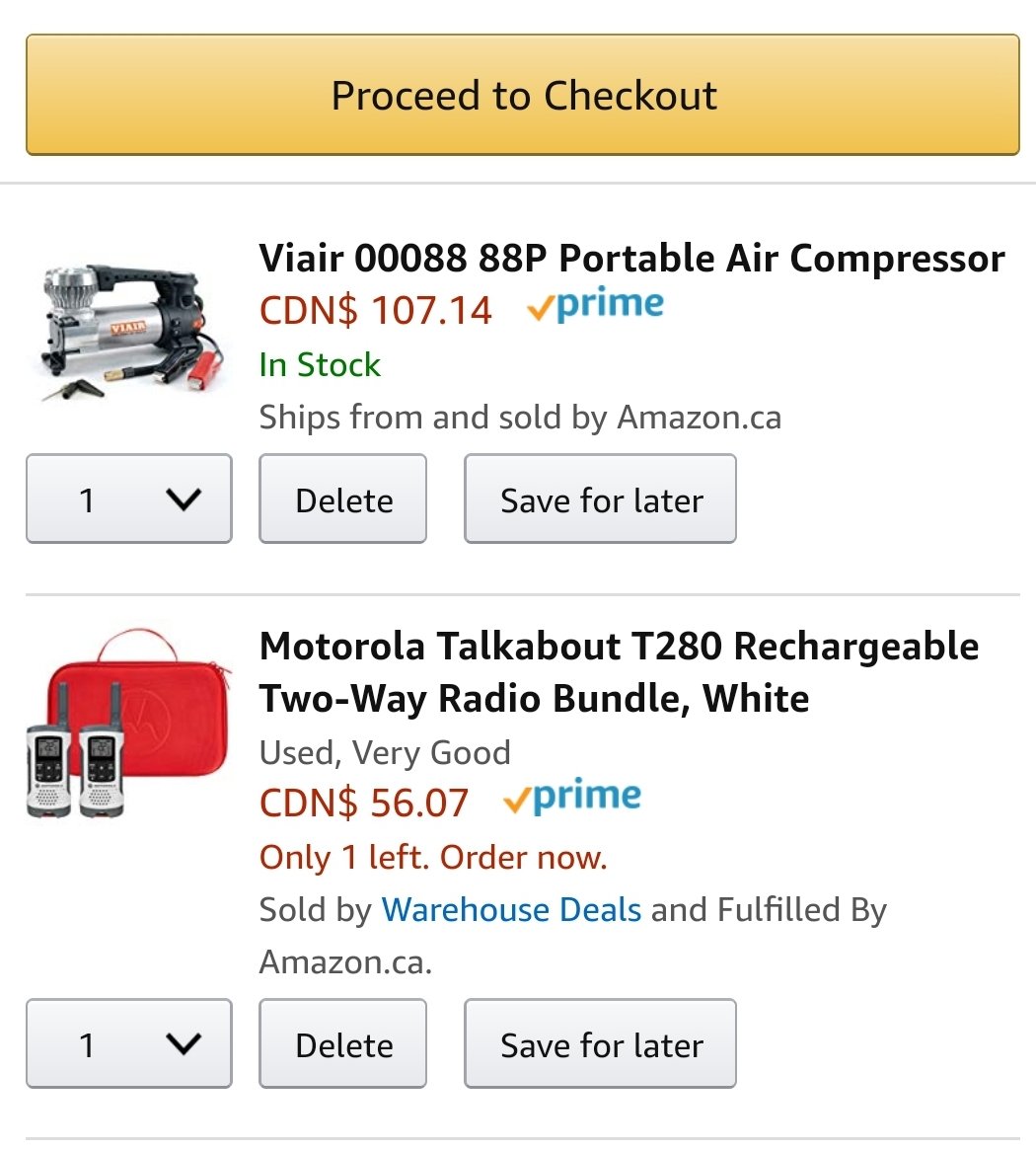Click the Only 1 left. Order now. notice

point(433,857)
